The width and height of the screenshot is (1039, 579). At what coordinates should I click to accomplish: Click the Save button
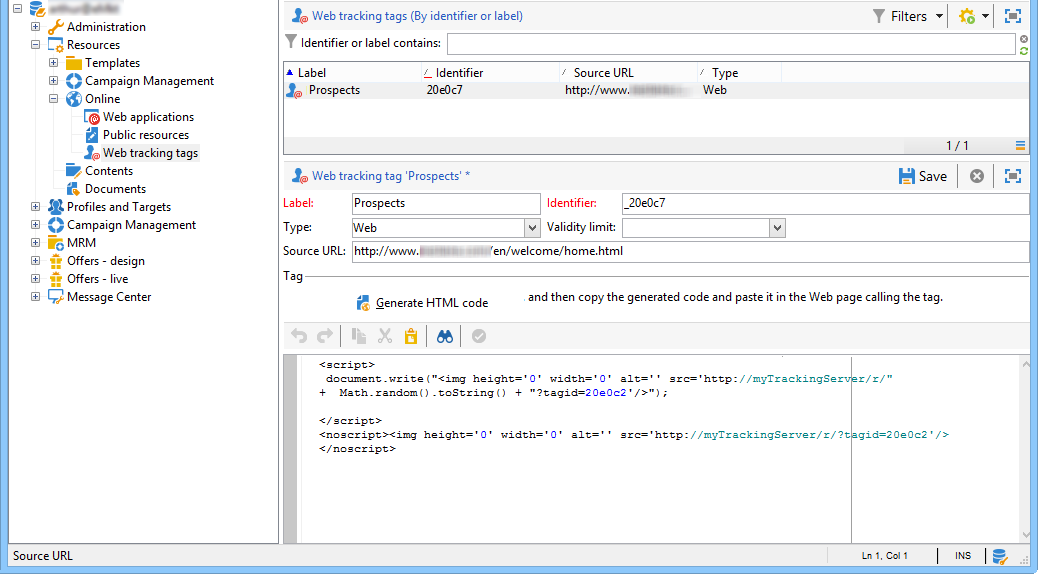point(923,176)
